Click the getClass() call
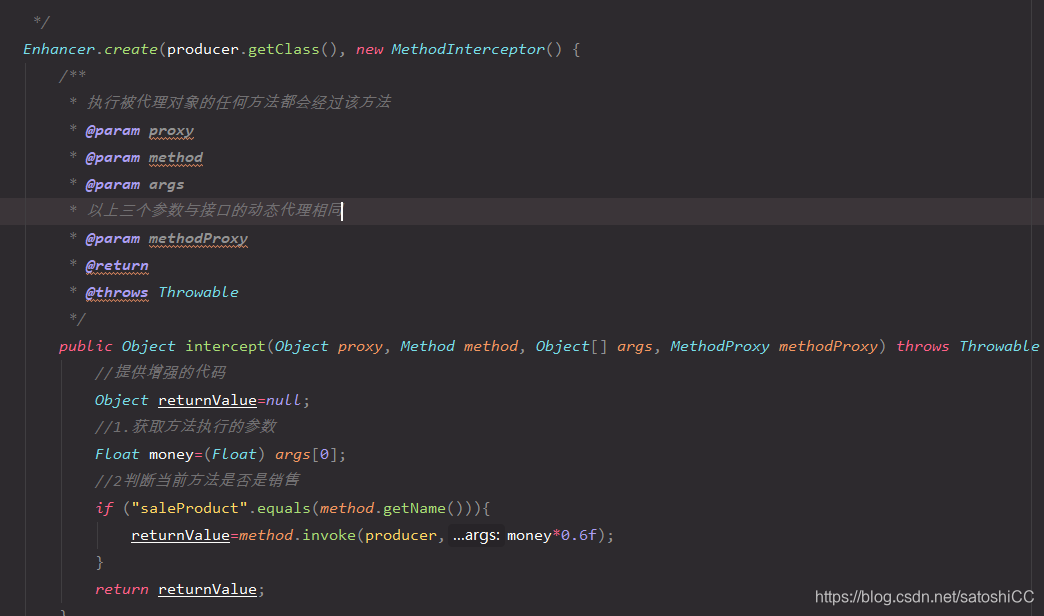This screenshot has width=1044, height=616. pos(292,49)
